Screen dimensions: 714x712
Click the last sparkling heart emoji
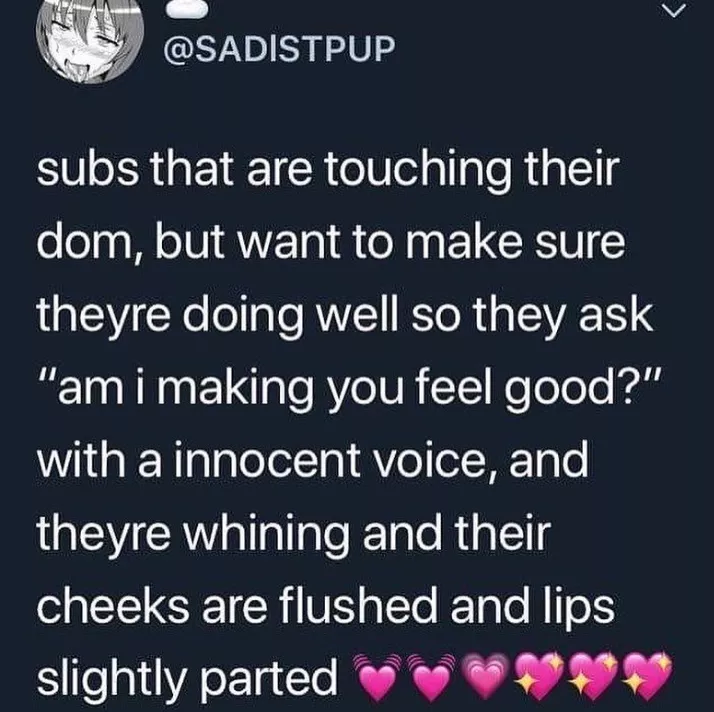[x=648, y=676]
